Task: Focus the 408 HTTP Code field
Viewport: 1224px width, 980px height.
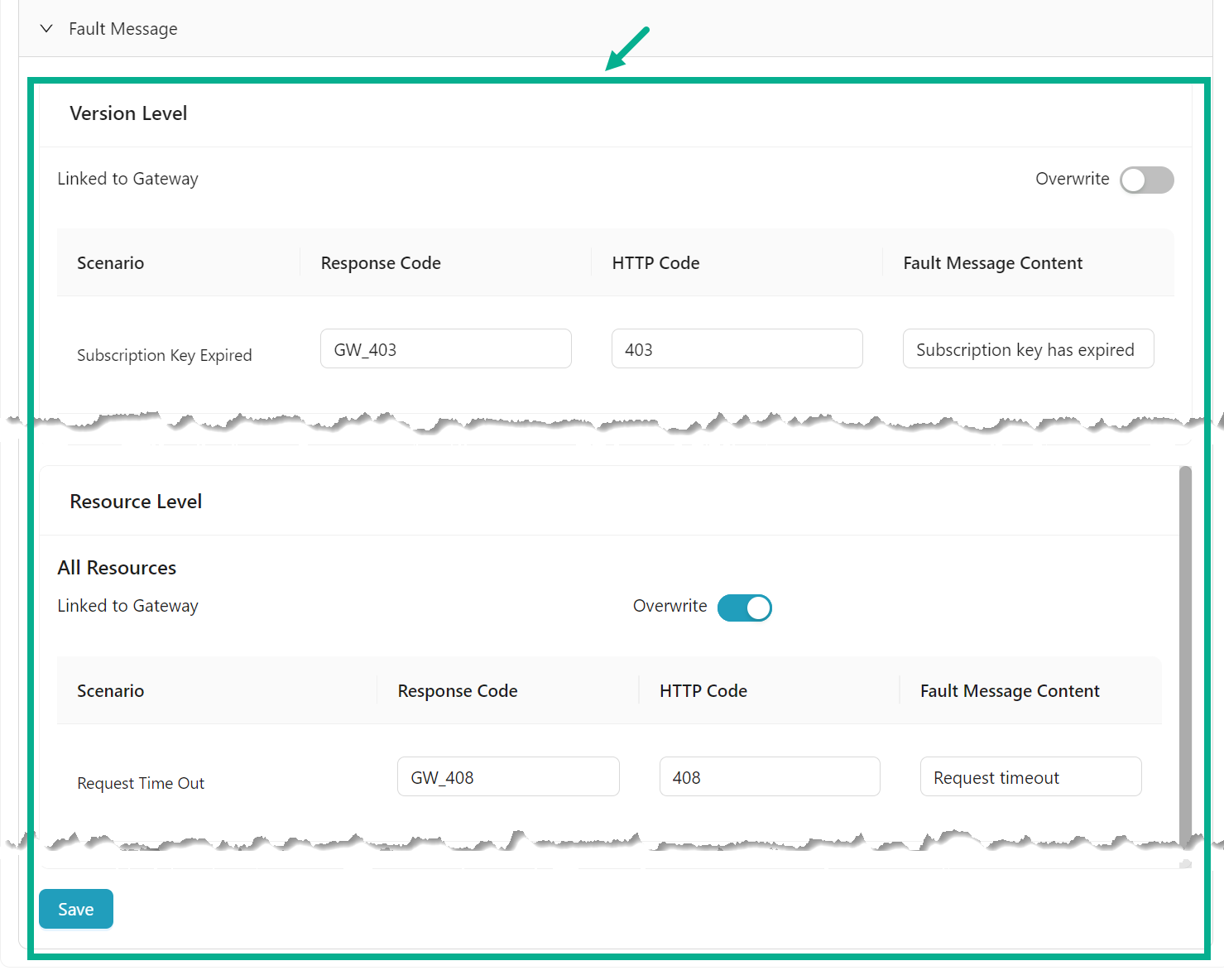Action: 769,777
